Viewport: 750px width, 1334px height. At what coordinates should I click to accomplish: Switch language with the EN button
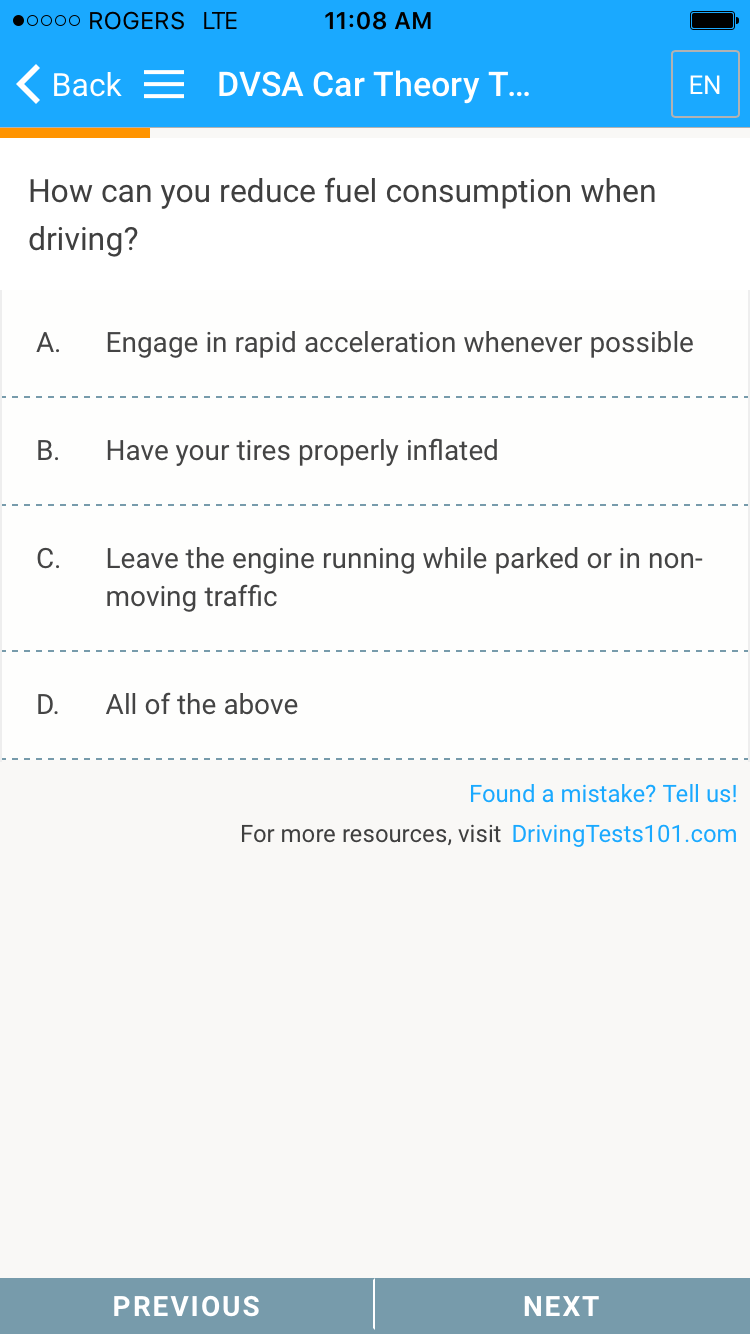(x=705, y=85)
